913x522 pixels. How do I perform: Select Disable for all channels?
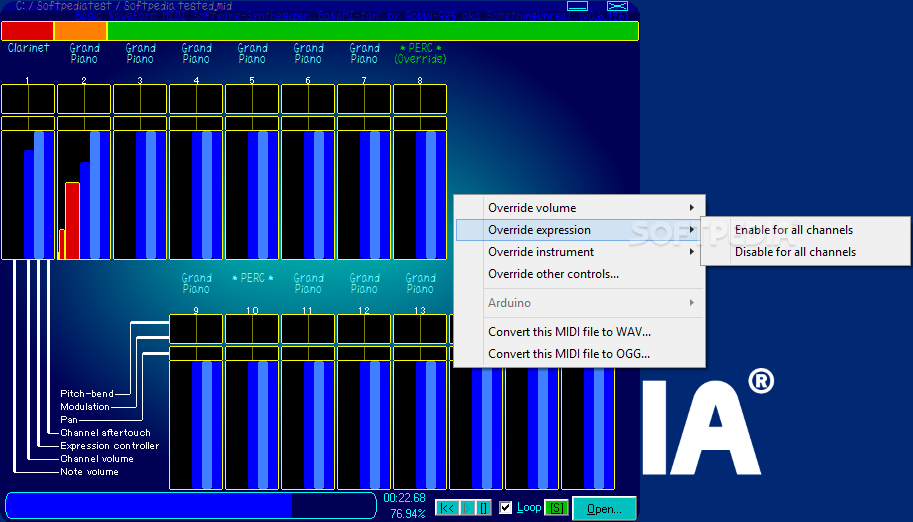click(805, 252)
